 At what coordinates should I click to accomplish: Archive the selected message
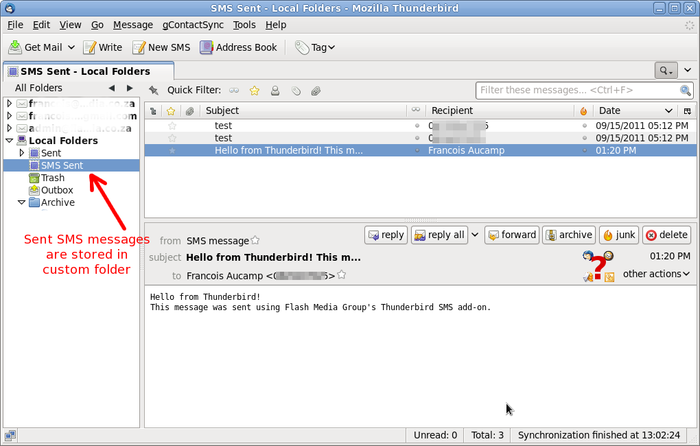point(569,235)
